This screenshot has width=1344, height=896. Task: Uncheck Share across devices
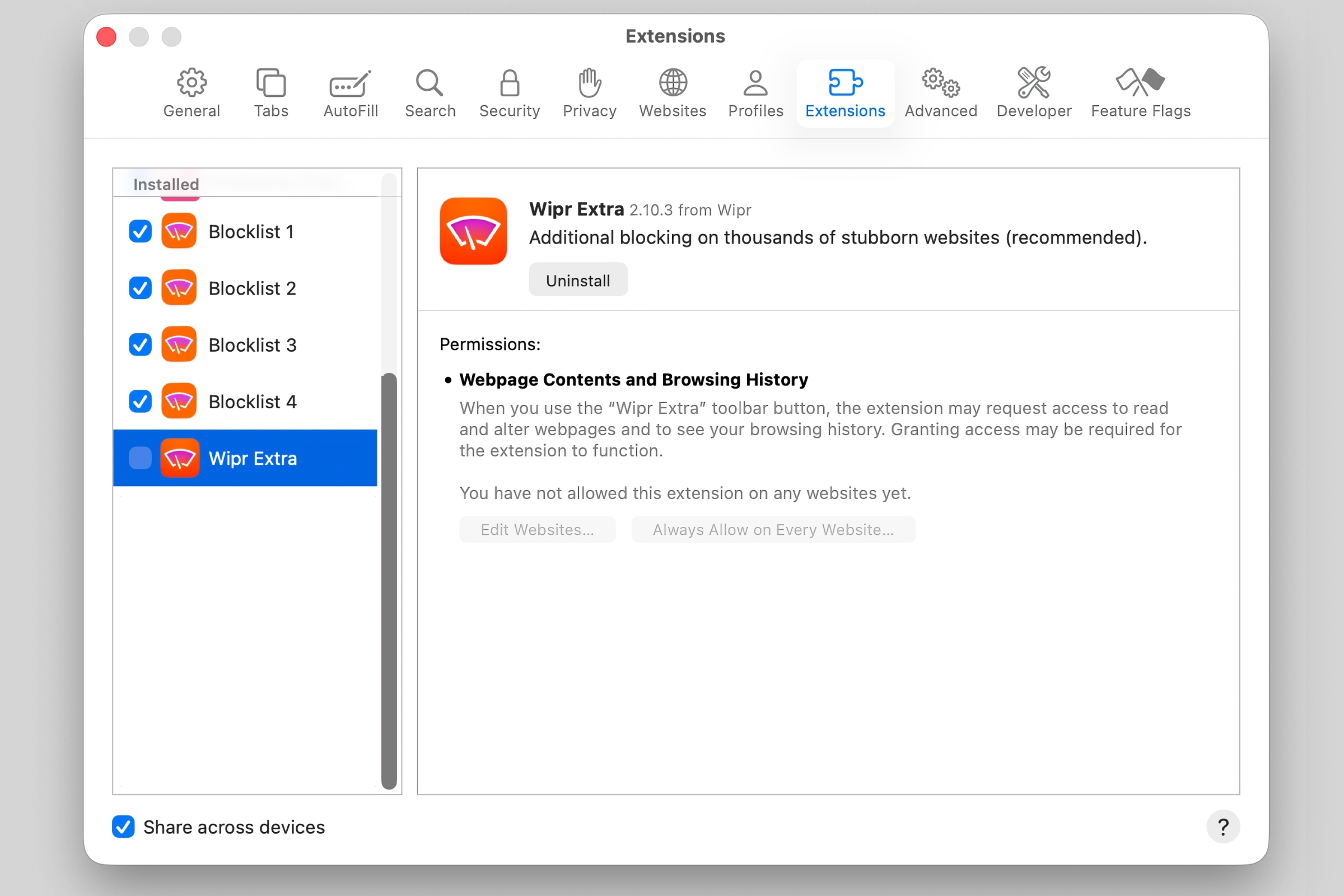pos(123,827)
